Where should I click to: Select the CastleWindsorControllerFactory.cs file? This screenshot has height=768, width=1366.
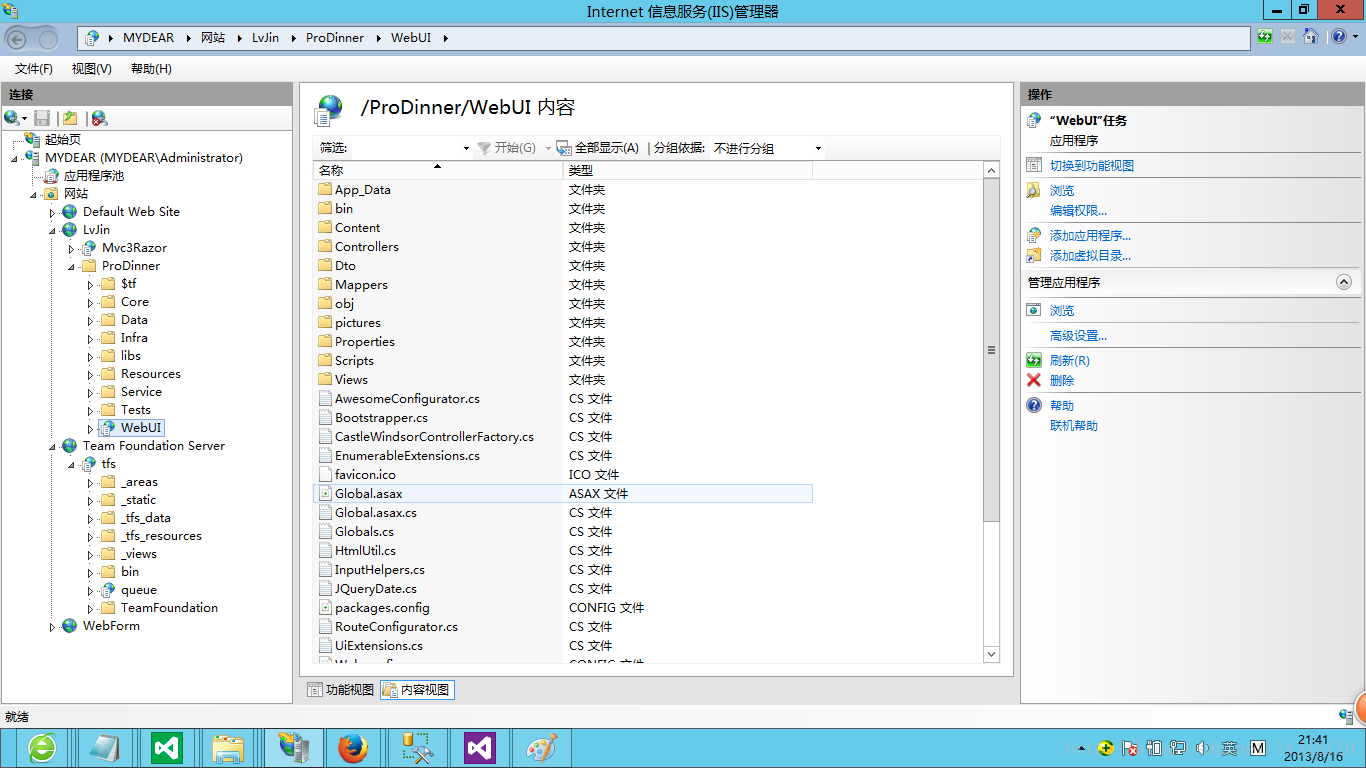click(434, 437)
